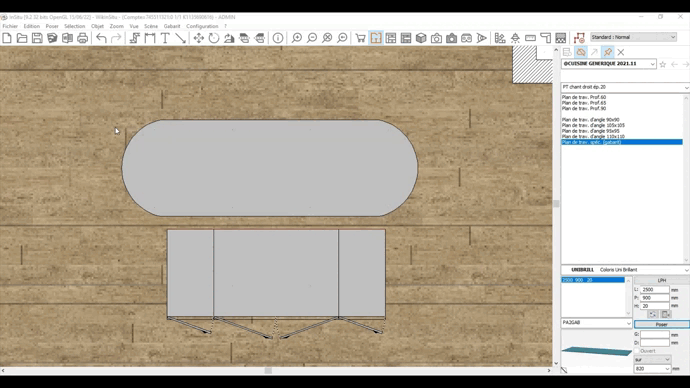Mark catalog as favorite with star icon
This screenshot has width=690, height=388.
(x=663, y=64)
